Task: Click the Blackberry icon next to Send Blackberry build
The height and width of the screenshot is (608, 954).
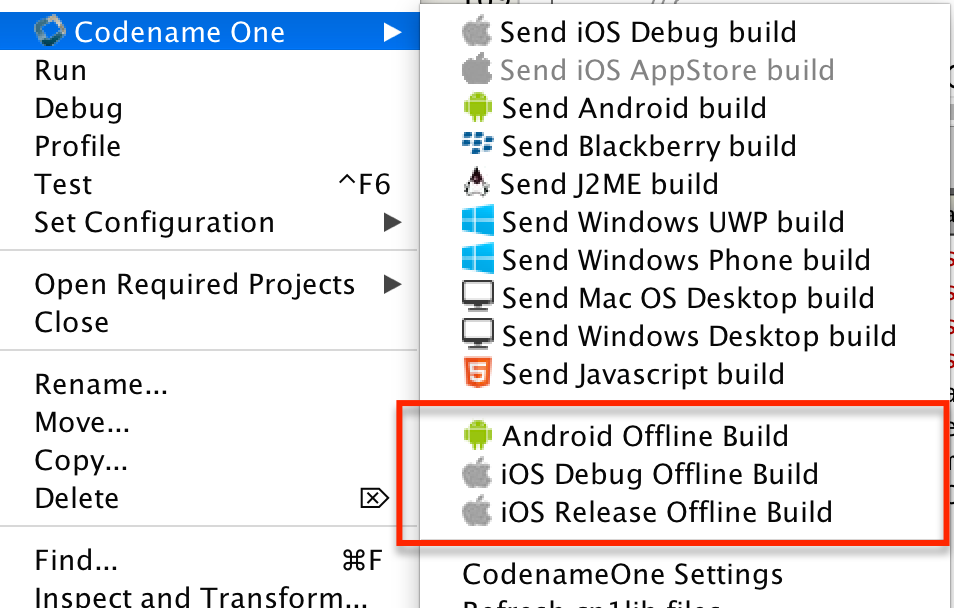Action: tap(477, 146)
